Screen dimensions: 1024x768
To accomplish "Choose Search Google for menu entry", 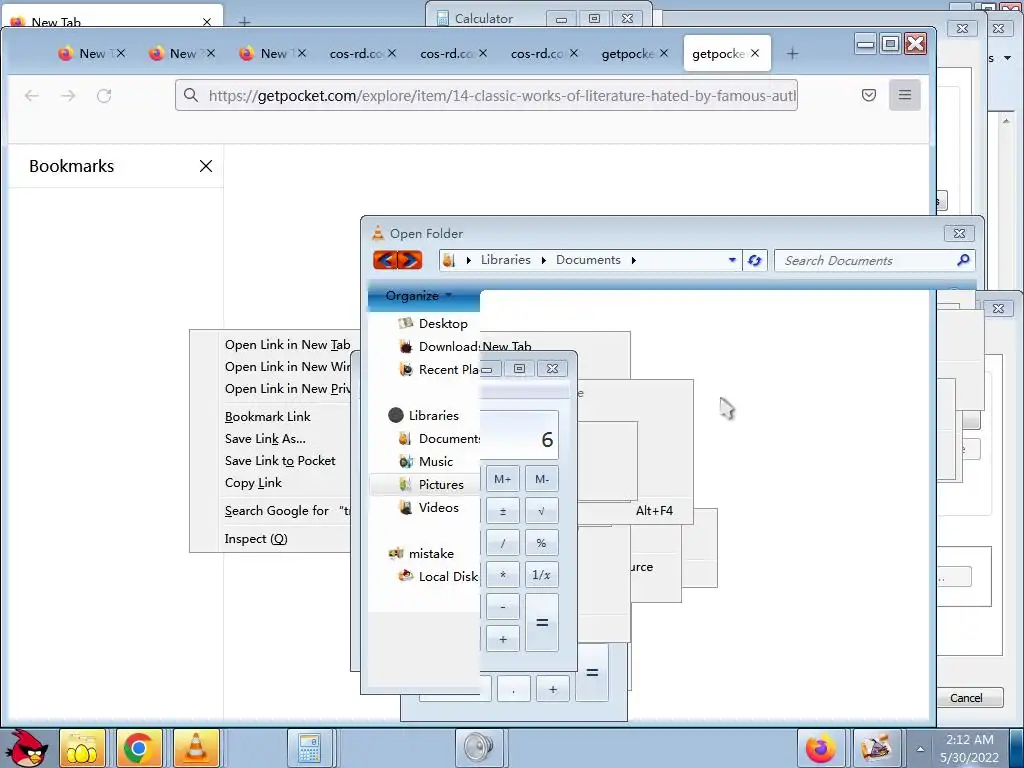I will 287,511.
